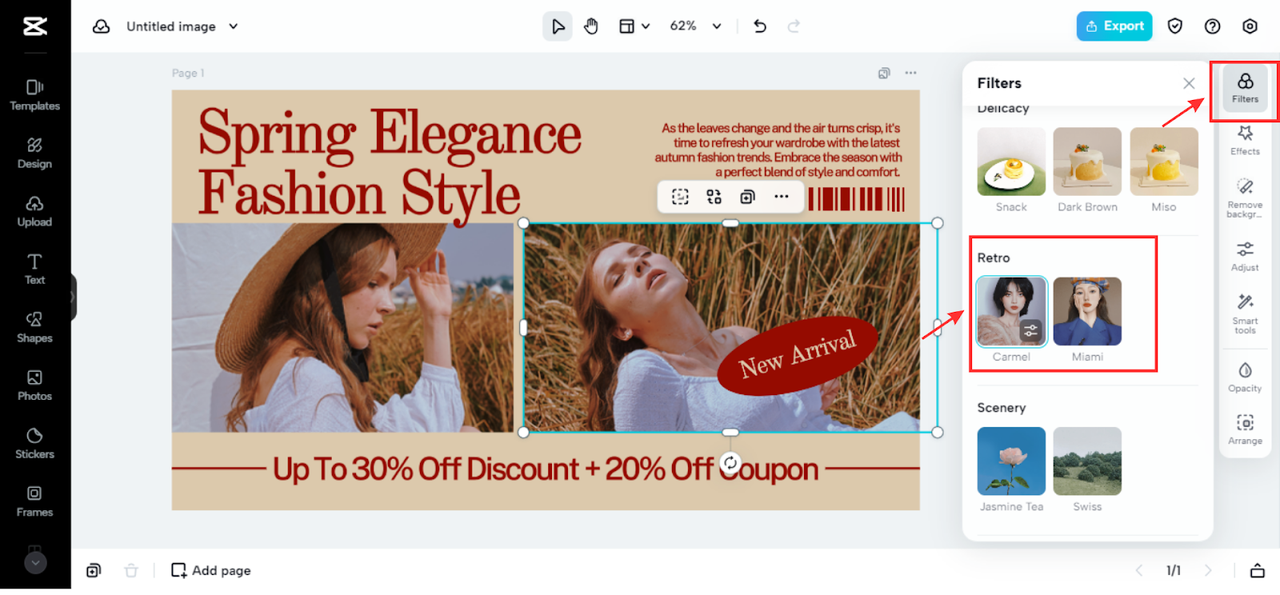Open the Untitled image name dropdown
This screenshot has width=1280, height=595.
183,27
